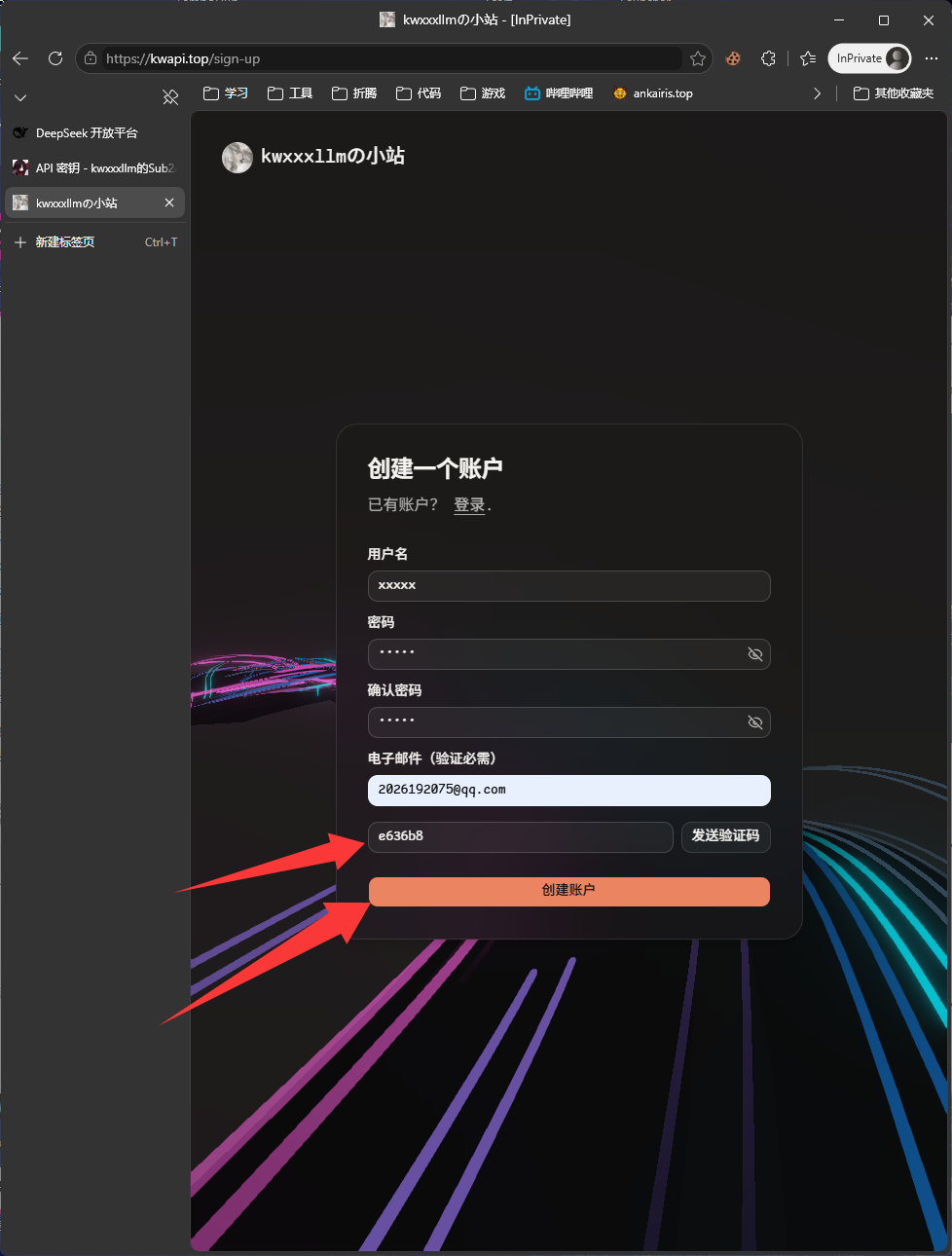Collapse the vertical tabs menu chevron
Image resolution: width=952 pixels, height=1256 pixels.
click(x=20, y=97)
